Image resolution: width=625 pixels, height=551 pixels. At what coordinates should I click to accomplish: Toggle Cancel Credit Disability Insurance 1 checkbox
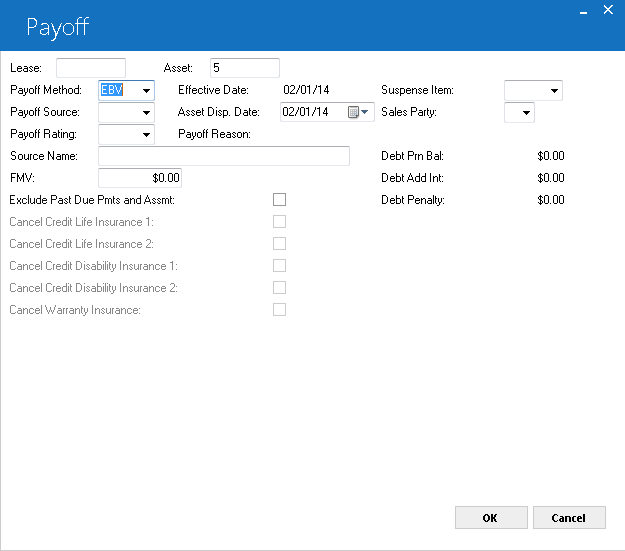point(279,265)
